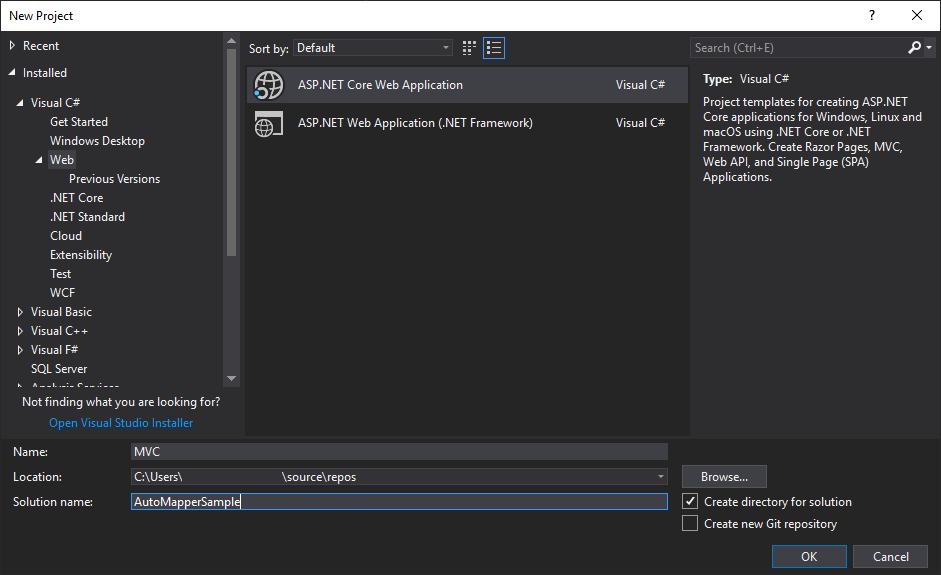Collapse the Web node
The height and width of the screenshot is (575, 941).
click(39, 160)
